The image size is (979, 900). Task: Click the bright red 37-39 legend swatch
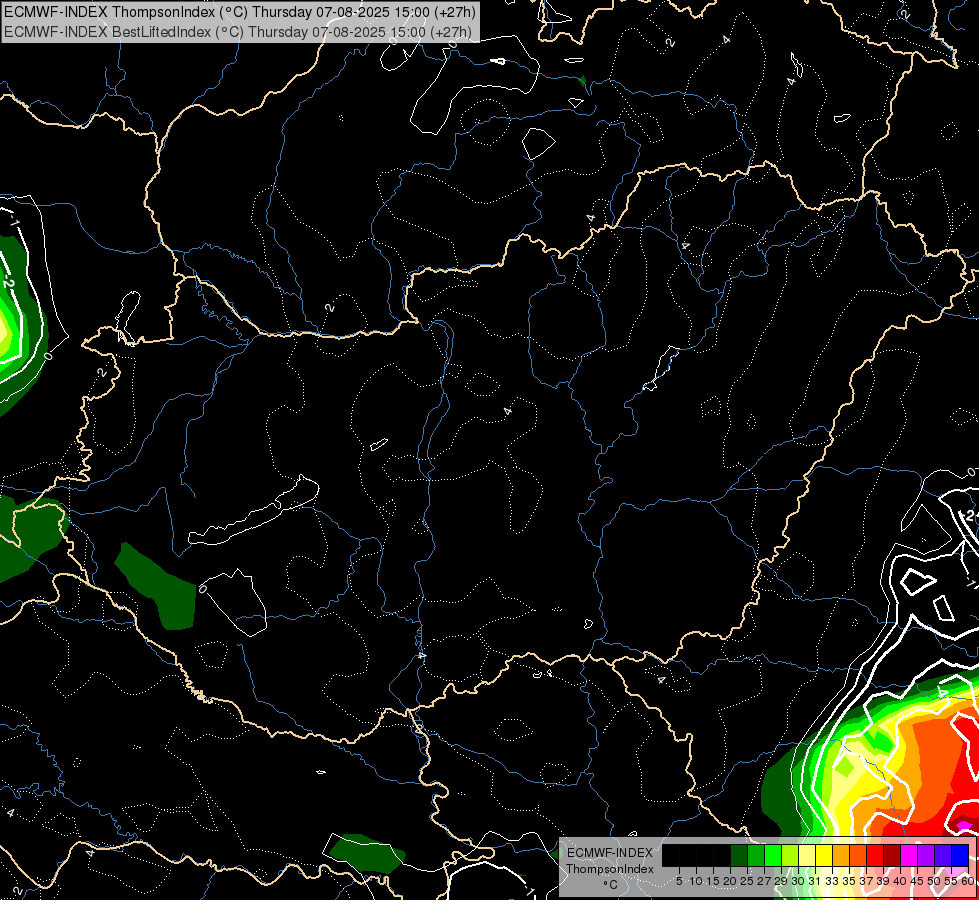pyautogui.click(x=875, y=856)
